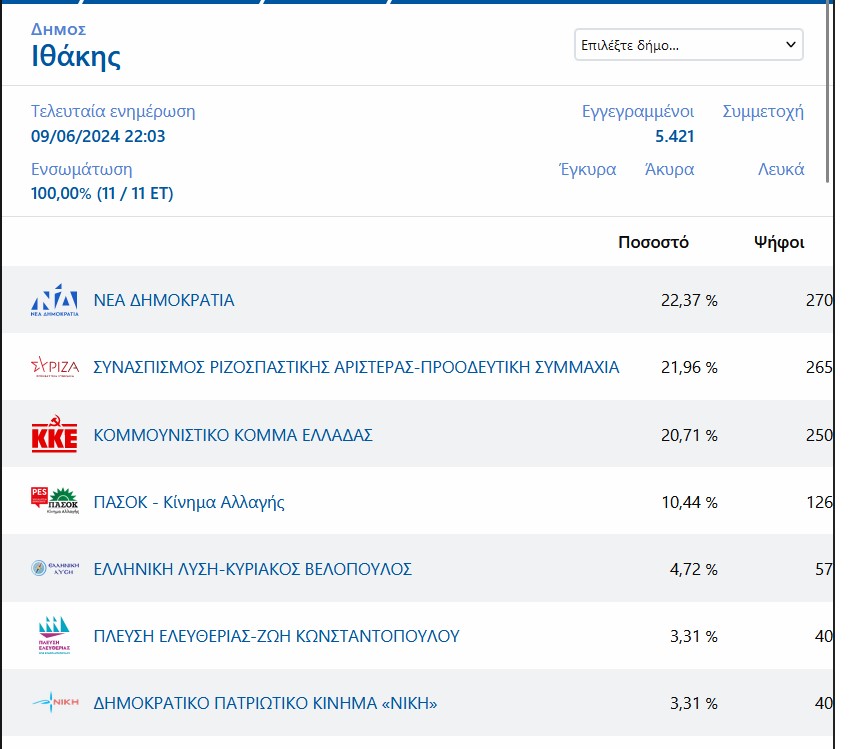Image resolution: width=851 pixels, height=749 pixels.
Task: Click the 20,71 % percentage value
Action: click(689, 435)
